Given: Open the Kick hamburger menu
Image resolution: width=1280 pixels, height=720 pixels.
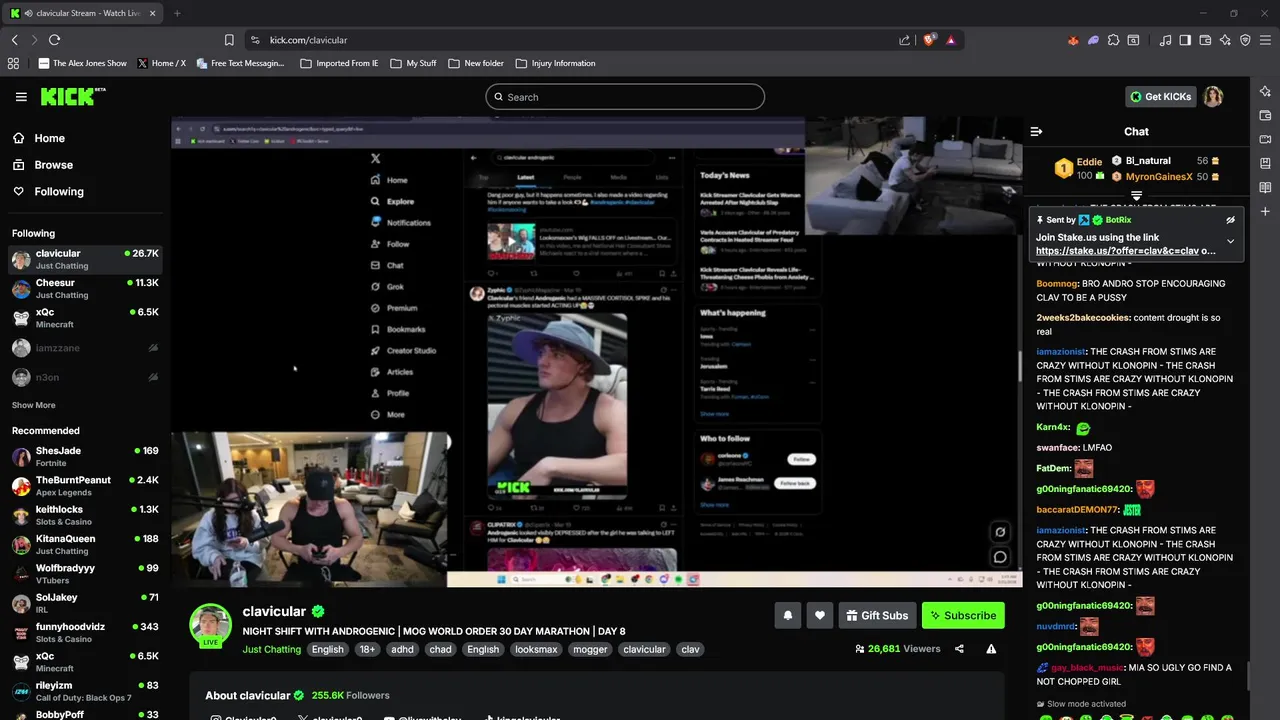Looking at the screenshot, I should [21, 97].
